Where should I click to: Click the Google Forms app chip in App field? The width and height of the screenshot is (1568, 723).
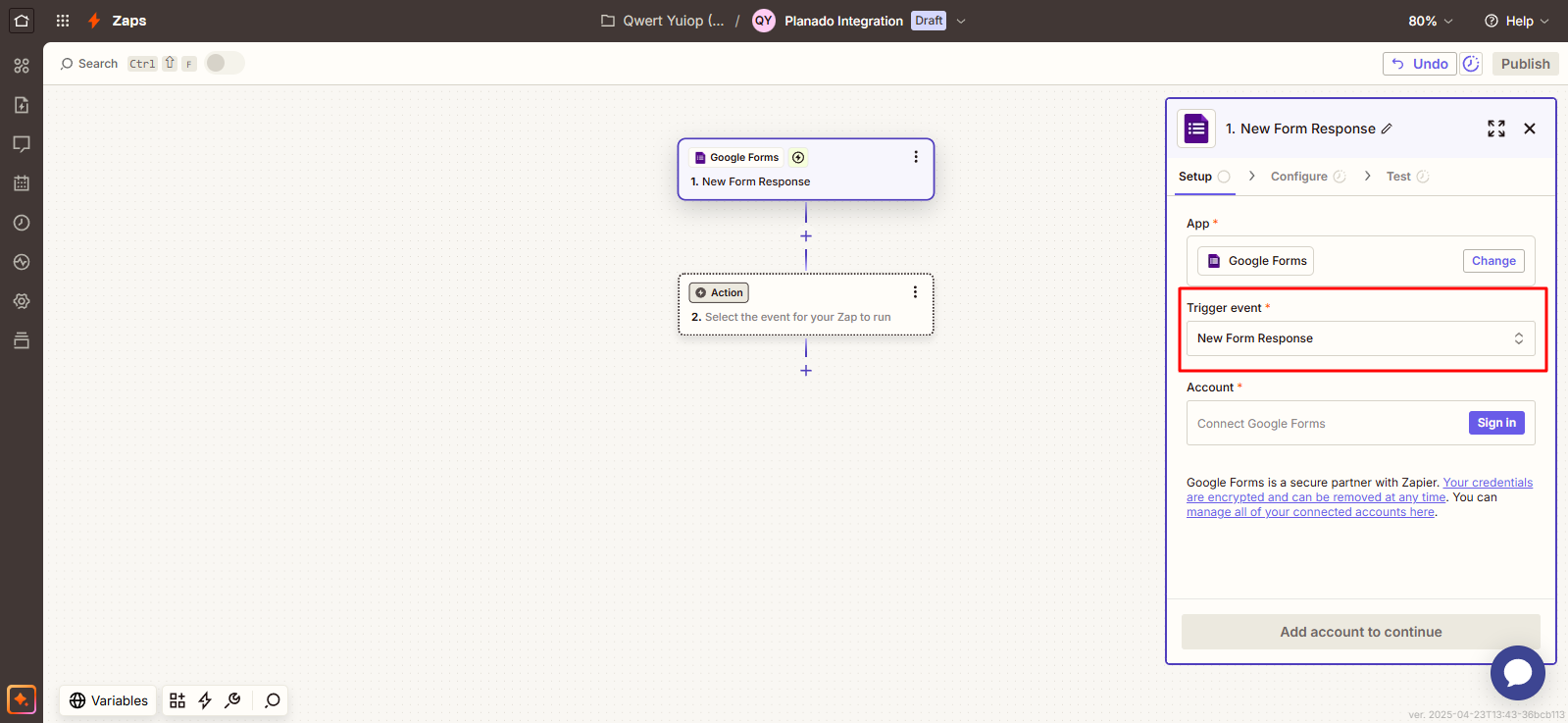1255,261
